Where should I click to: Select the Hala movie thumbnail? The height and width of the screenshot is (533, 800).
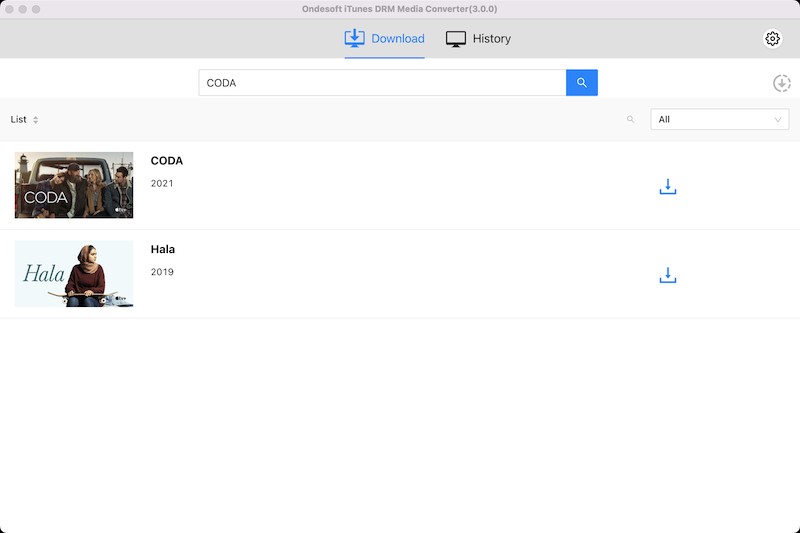(x=74, y=273)
